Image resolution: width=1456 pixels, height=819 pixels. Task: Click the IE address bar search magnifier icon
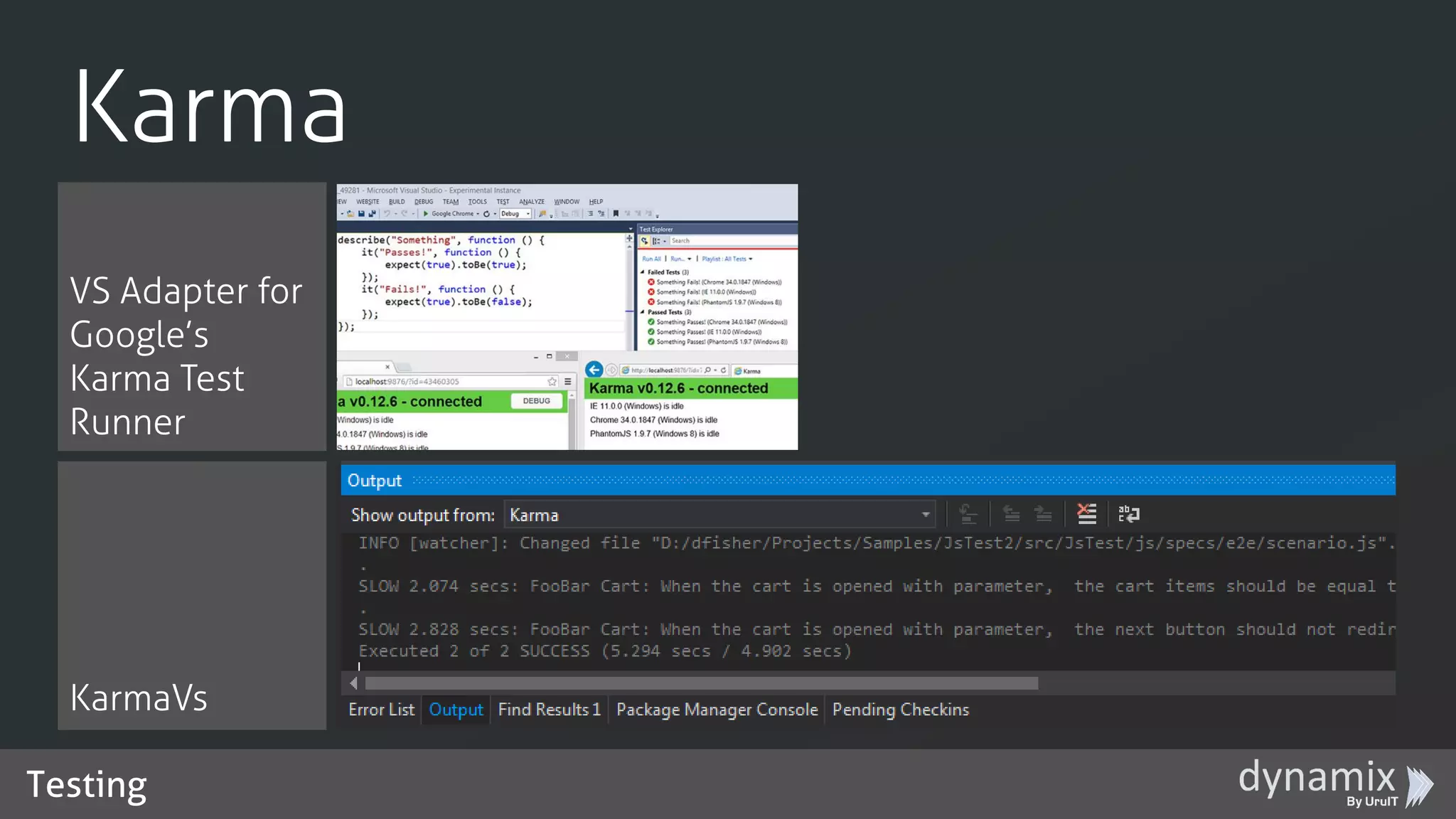(707, 370)
